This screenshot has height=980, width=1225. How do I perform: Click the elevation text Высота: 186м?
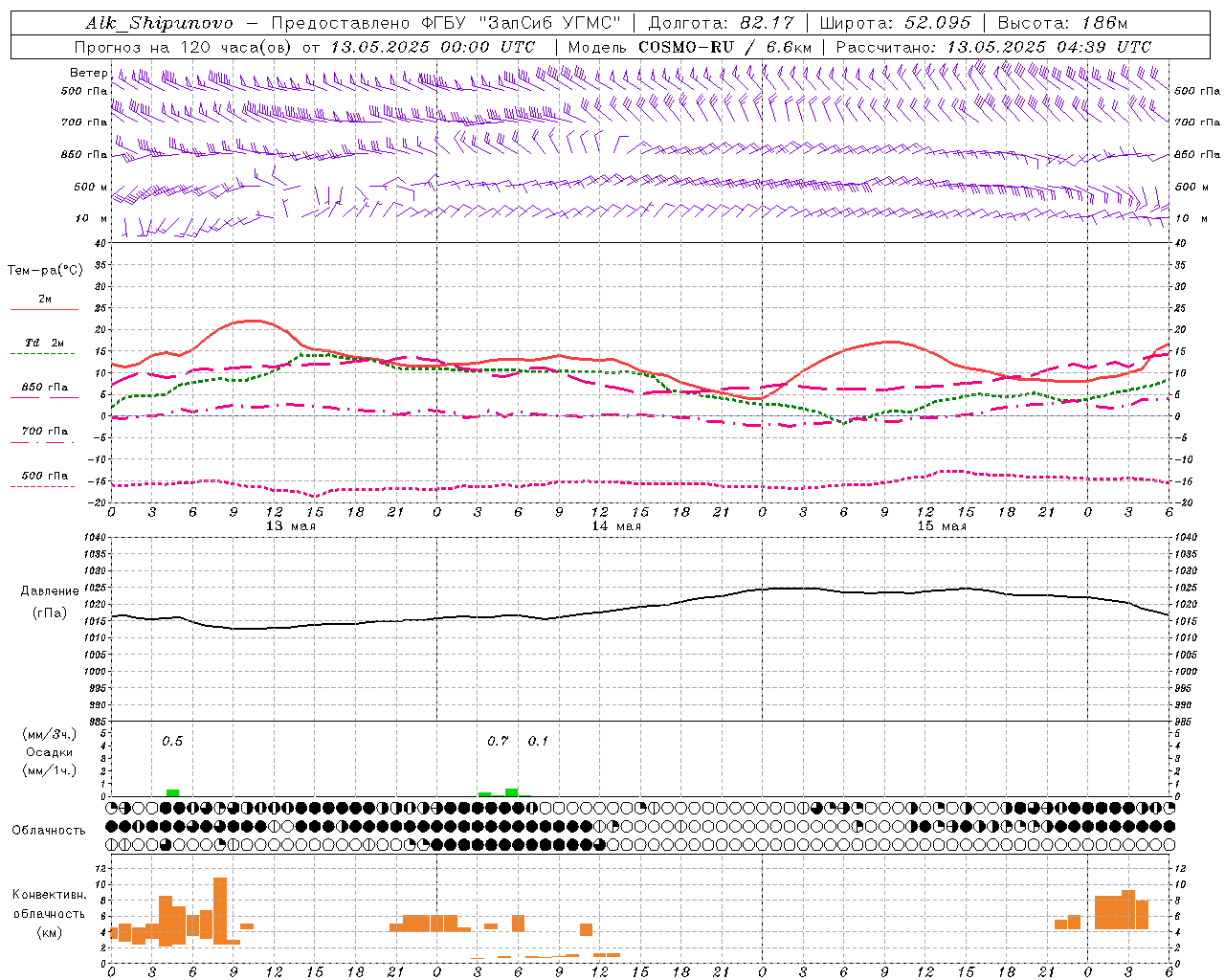[x=1062, y=23]
